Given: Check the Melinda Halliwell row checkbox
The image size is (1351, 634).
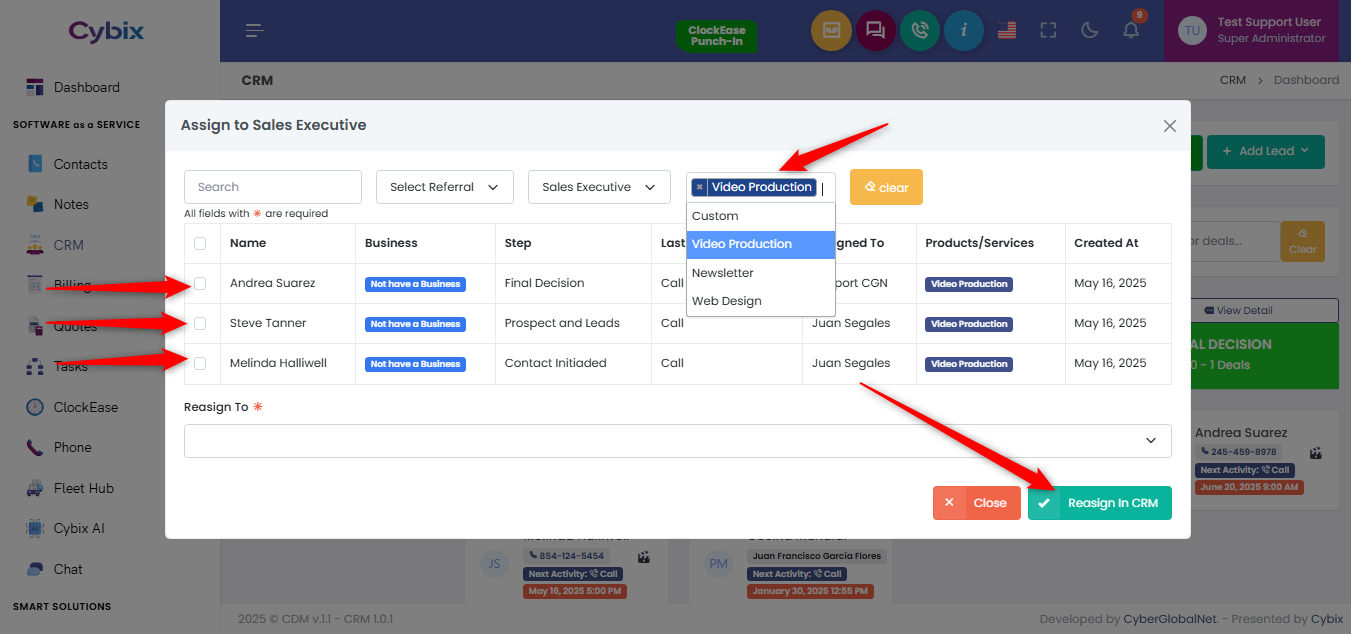Looking at the screenshot, I should click(200, 364).
